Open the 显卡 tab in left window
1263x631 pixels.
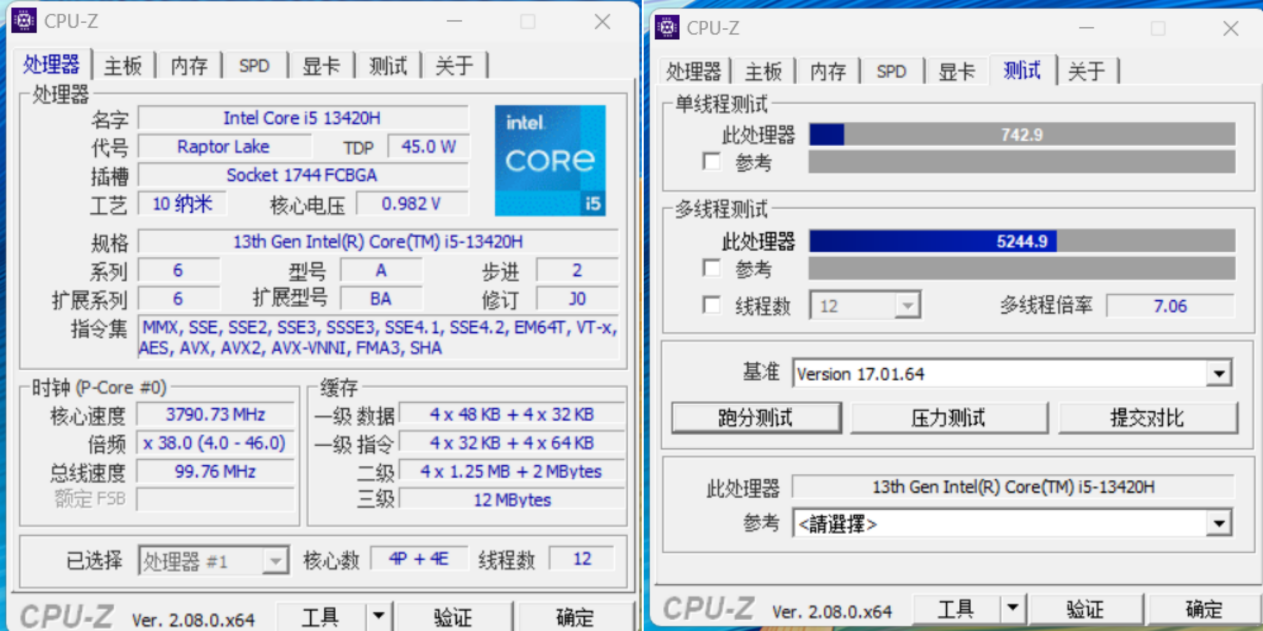click(321, 65)
